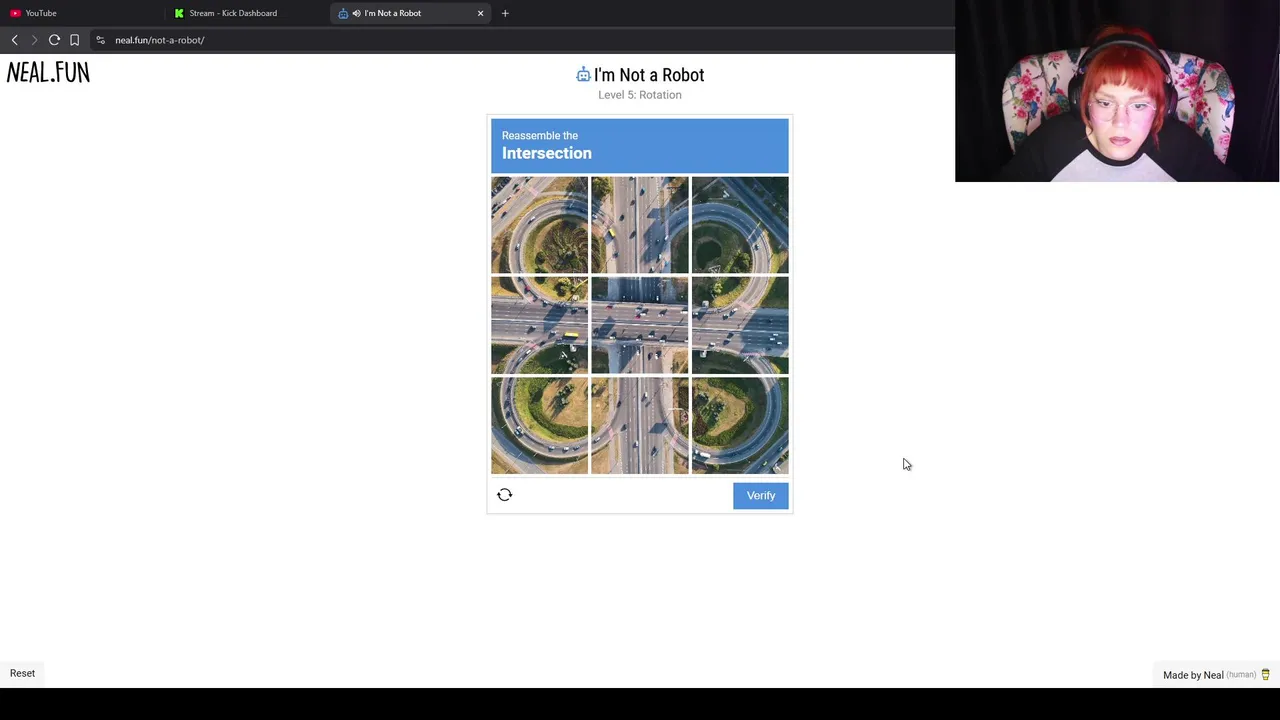Go back in browser history
Screen dimensions: 1280x720
14,40
